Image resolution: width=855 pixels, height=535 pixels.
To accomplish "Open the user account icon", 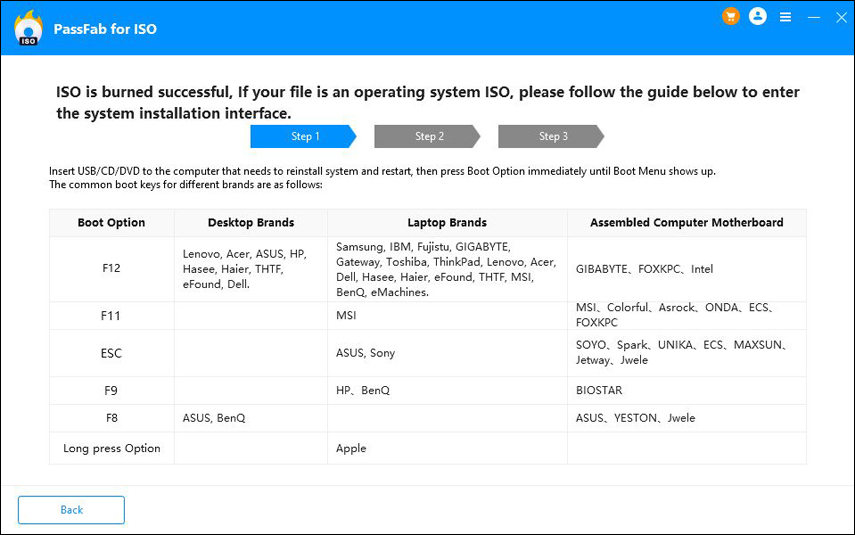I will point(757,17).
